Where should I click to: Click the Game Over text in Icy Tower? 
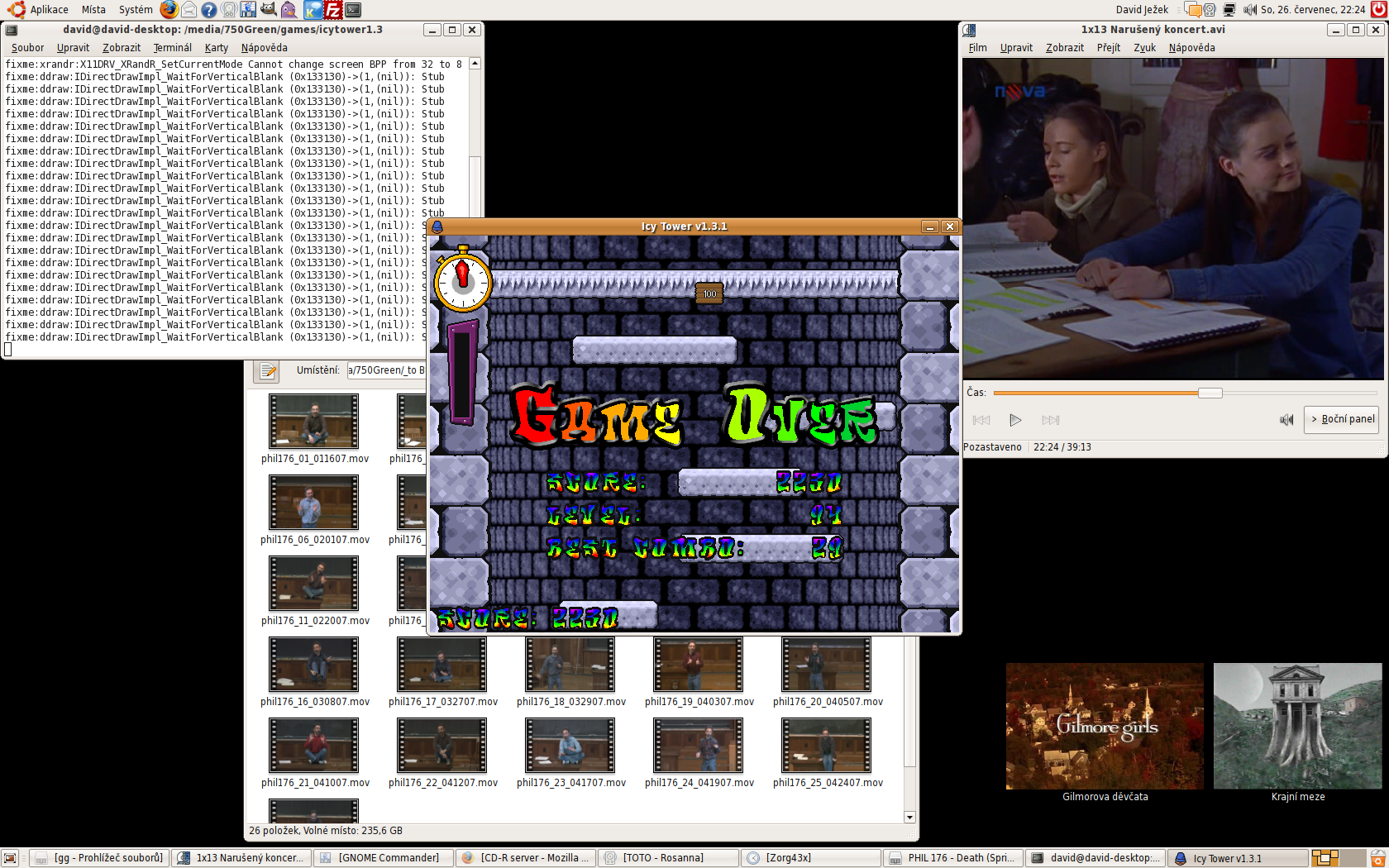click(x=693, y=413)
